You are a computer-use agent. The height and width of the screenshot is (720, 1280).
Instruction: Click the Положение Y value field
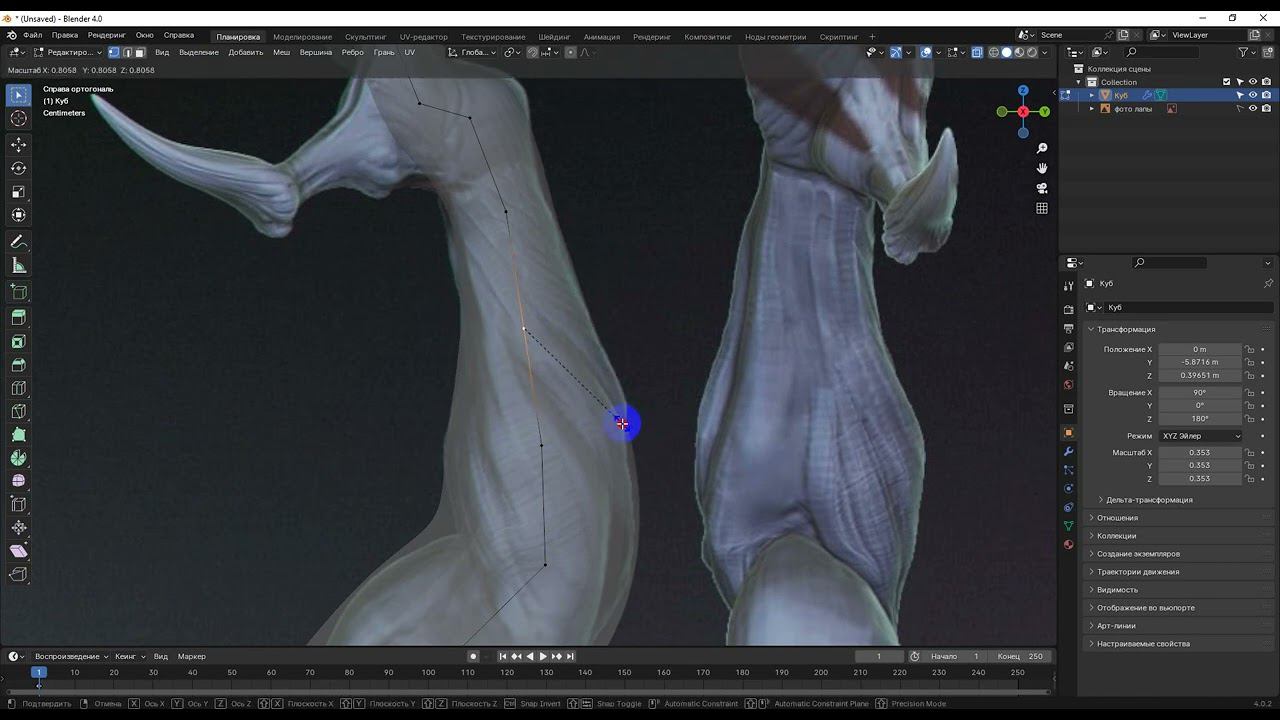1199,362
